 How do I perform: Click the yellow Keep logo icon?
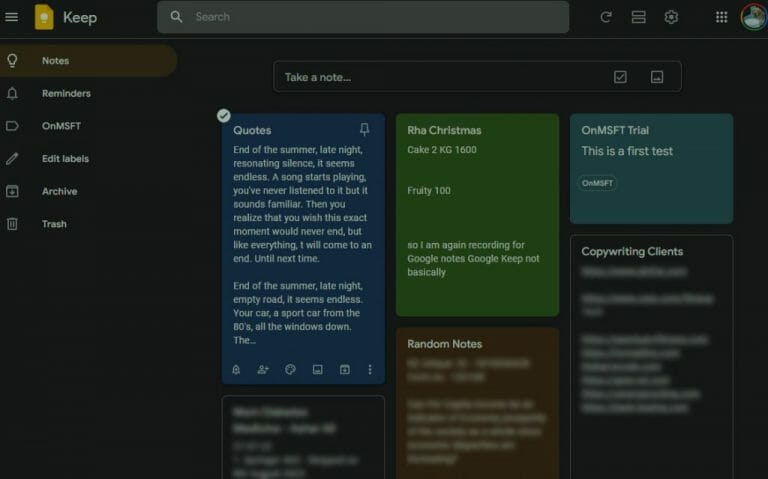pos(44,17)
